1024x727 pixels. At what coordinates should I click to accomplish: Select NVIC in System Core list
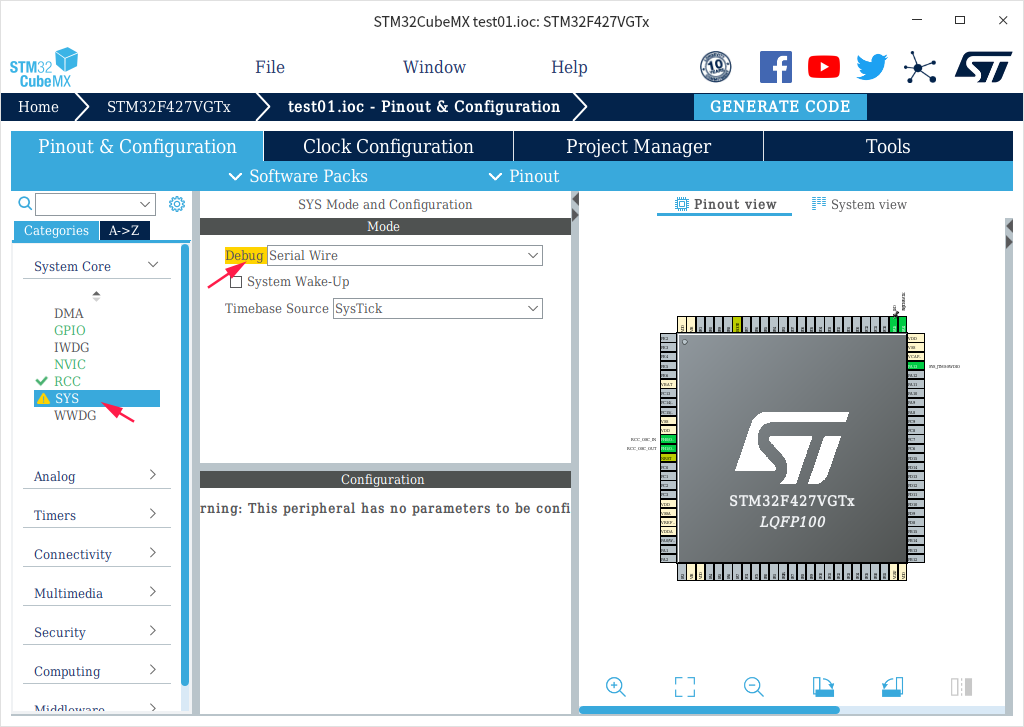coord(69,364)
